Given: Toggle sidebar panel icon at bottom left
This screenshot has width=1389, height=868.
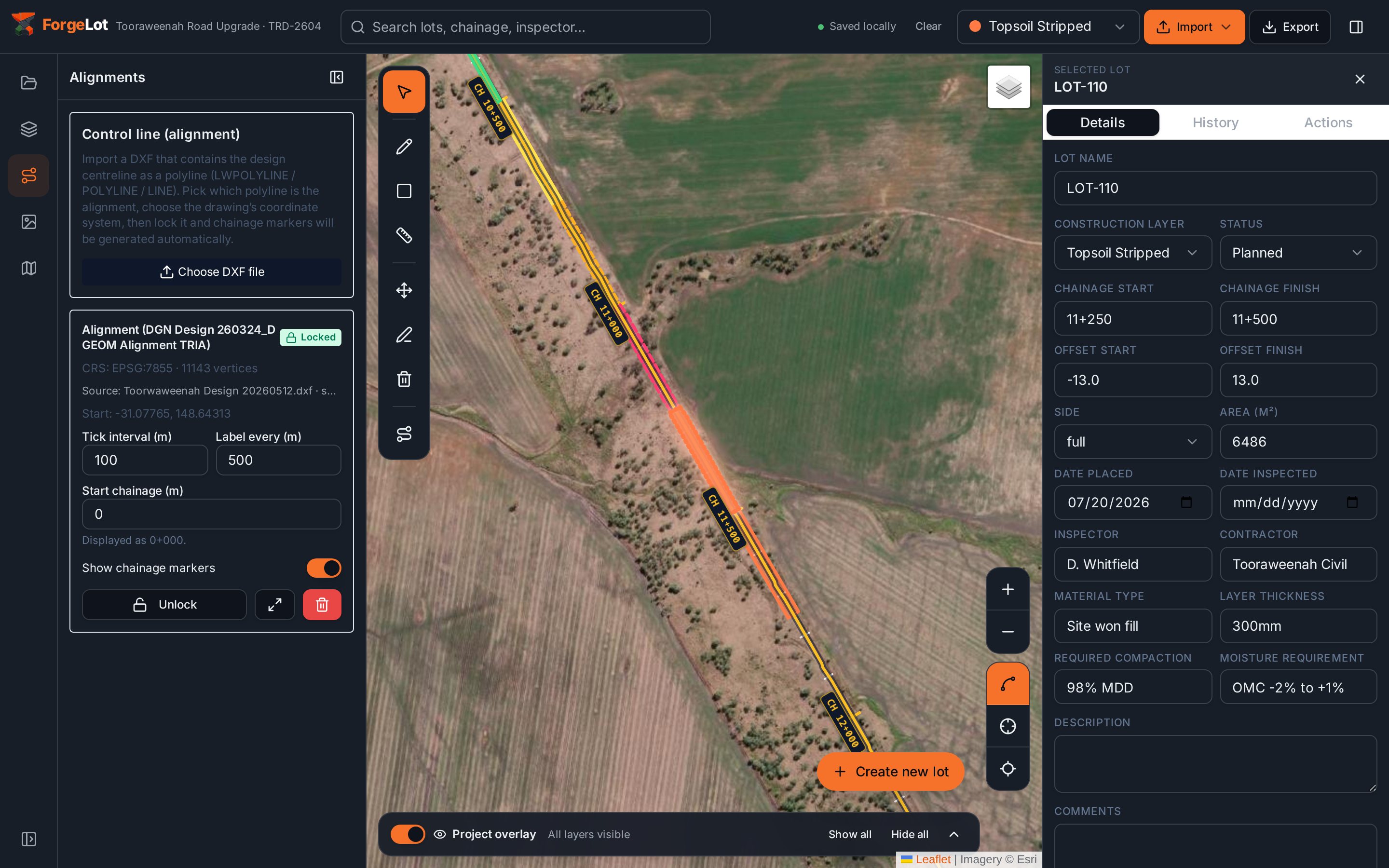Looking at the screenshot, I should (x=29, y=839).
